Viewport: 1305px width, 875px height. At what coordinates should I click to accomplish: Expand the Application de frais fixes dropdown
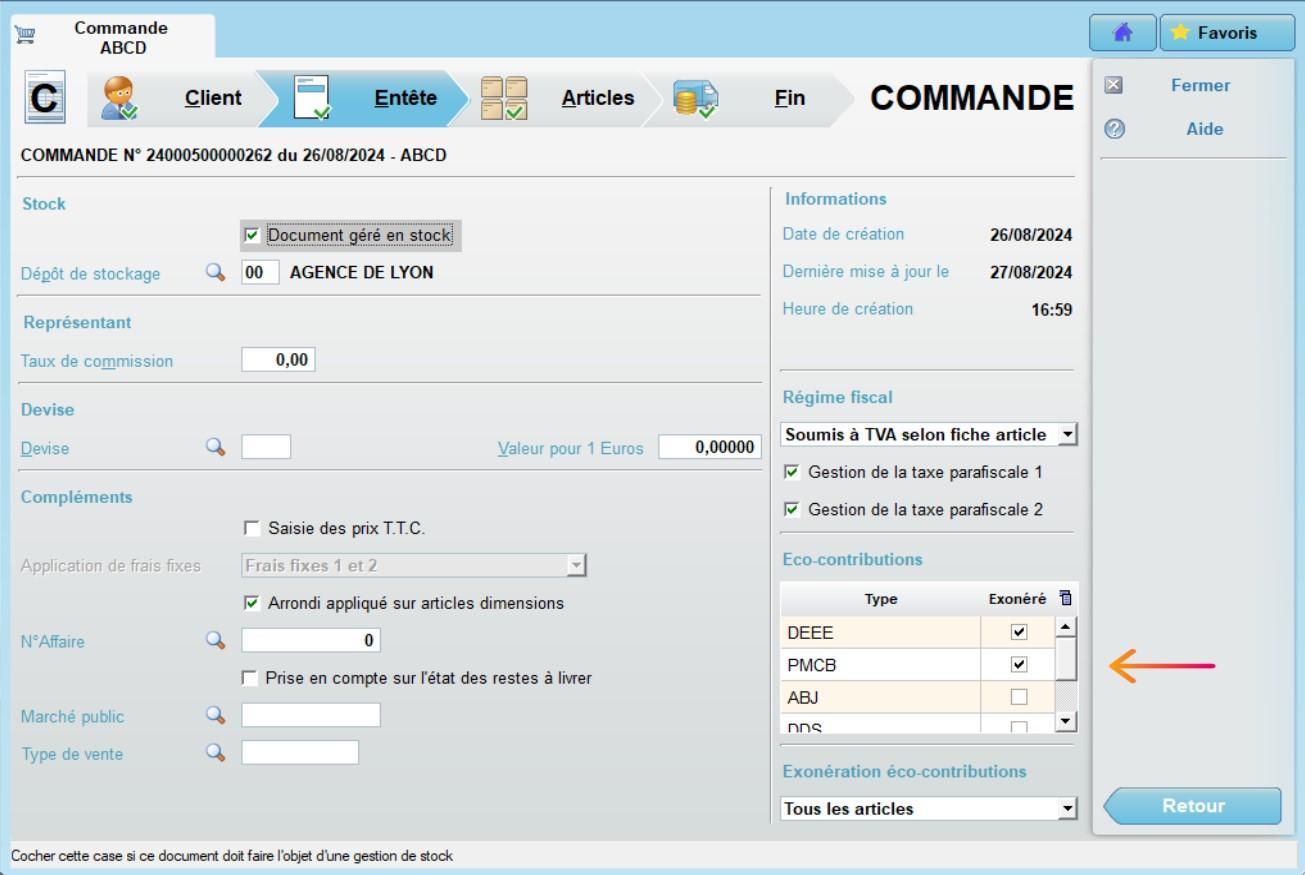[578, 566]
